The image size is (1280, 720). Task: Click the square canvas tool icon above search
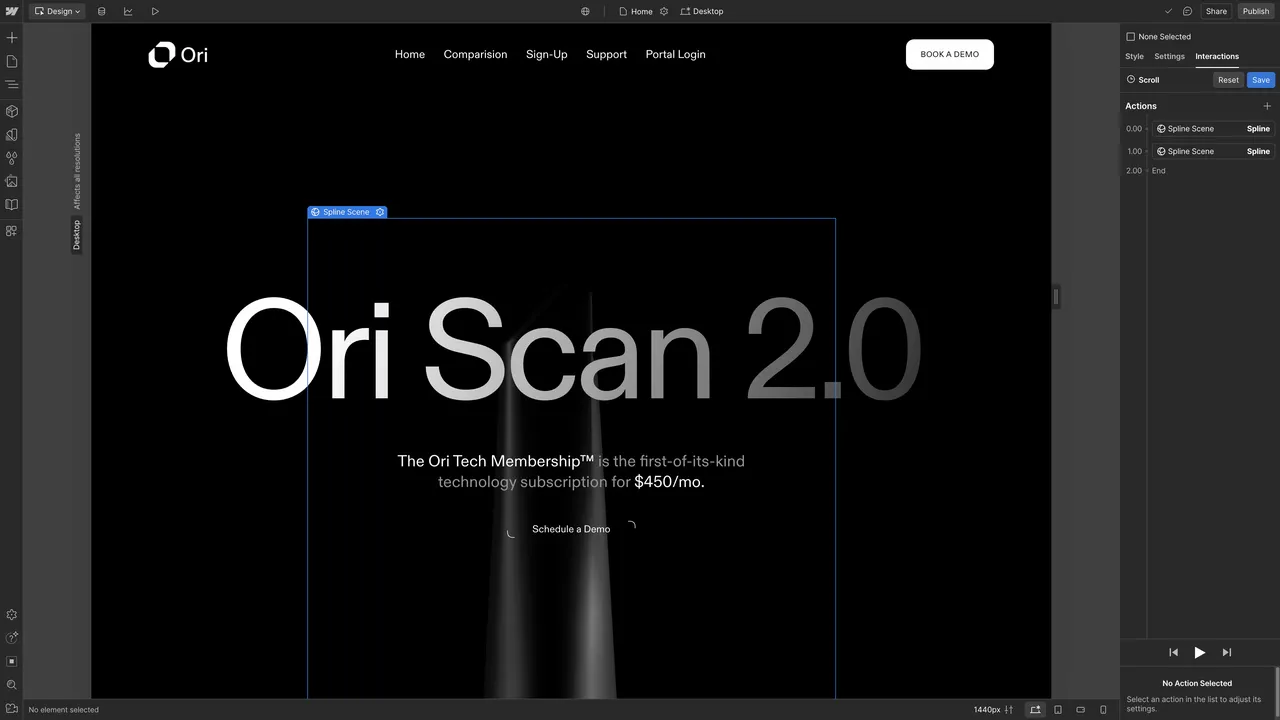(x=12, y=661)
